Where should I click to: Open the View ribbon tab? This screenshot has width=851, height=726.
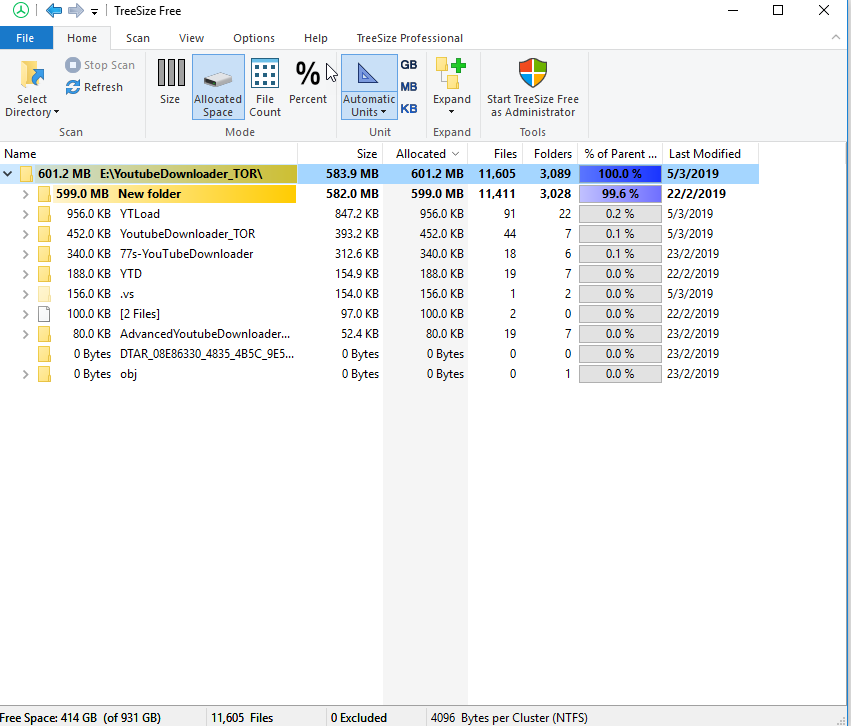[192, 38]
